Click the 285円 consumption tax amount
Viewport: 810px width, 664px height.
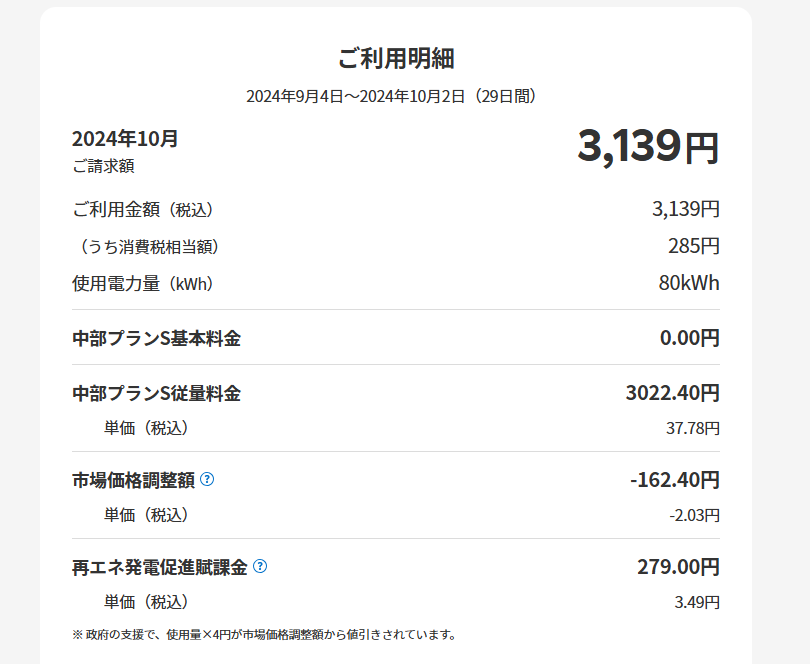coord(693,246)
